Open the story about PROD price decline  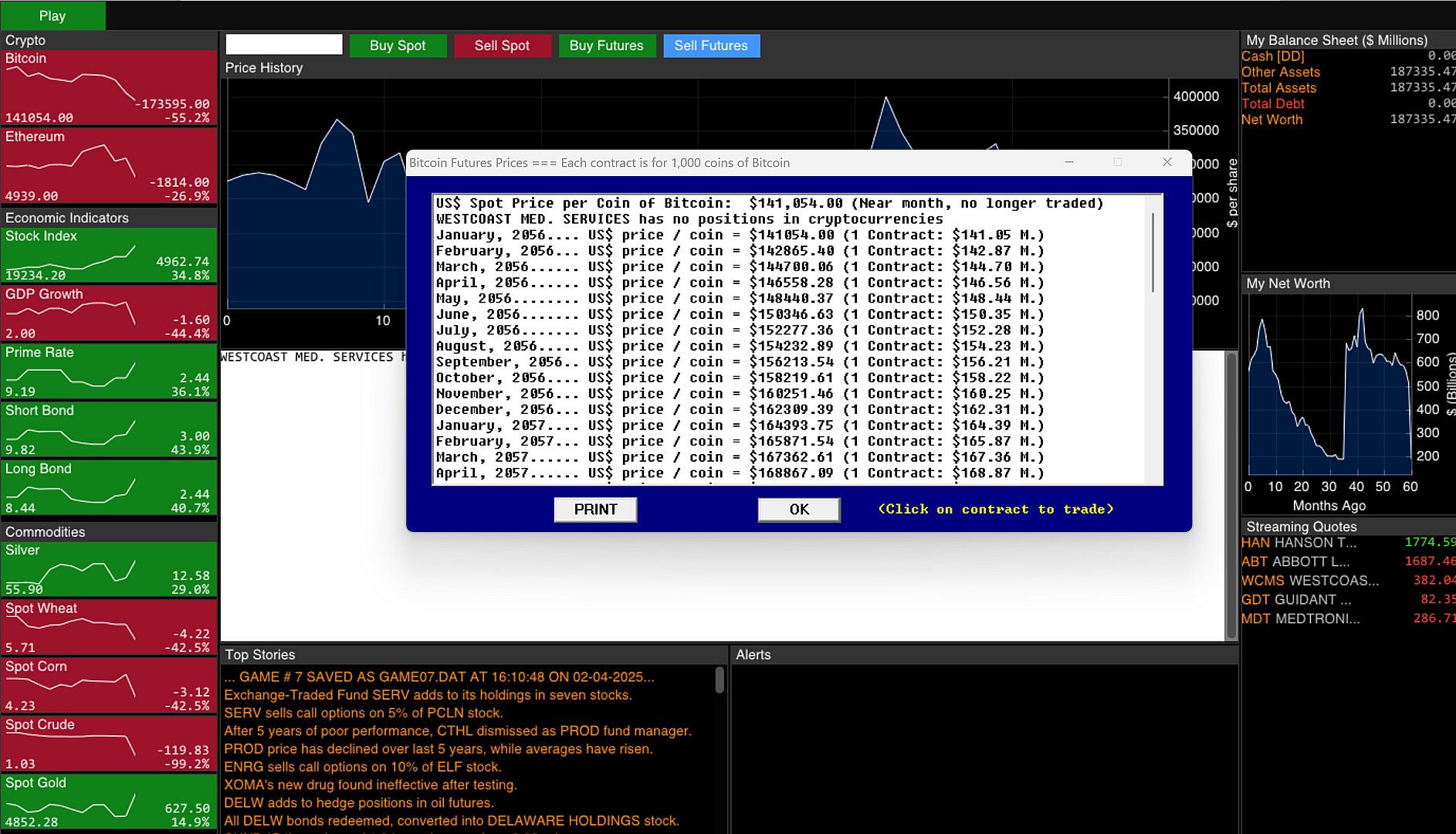click(x=438, y=749)
